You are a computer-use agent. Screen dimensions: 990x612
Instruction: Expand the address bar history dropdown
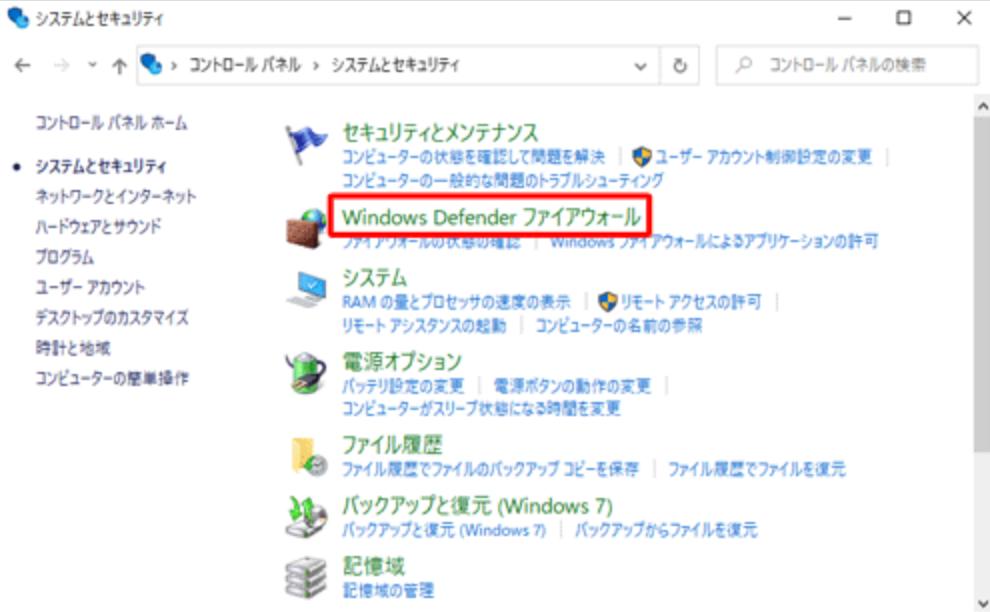coord(640,66)
